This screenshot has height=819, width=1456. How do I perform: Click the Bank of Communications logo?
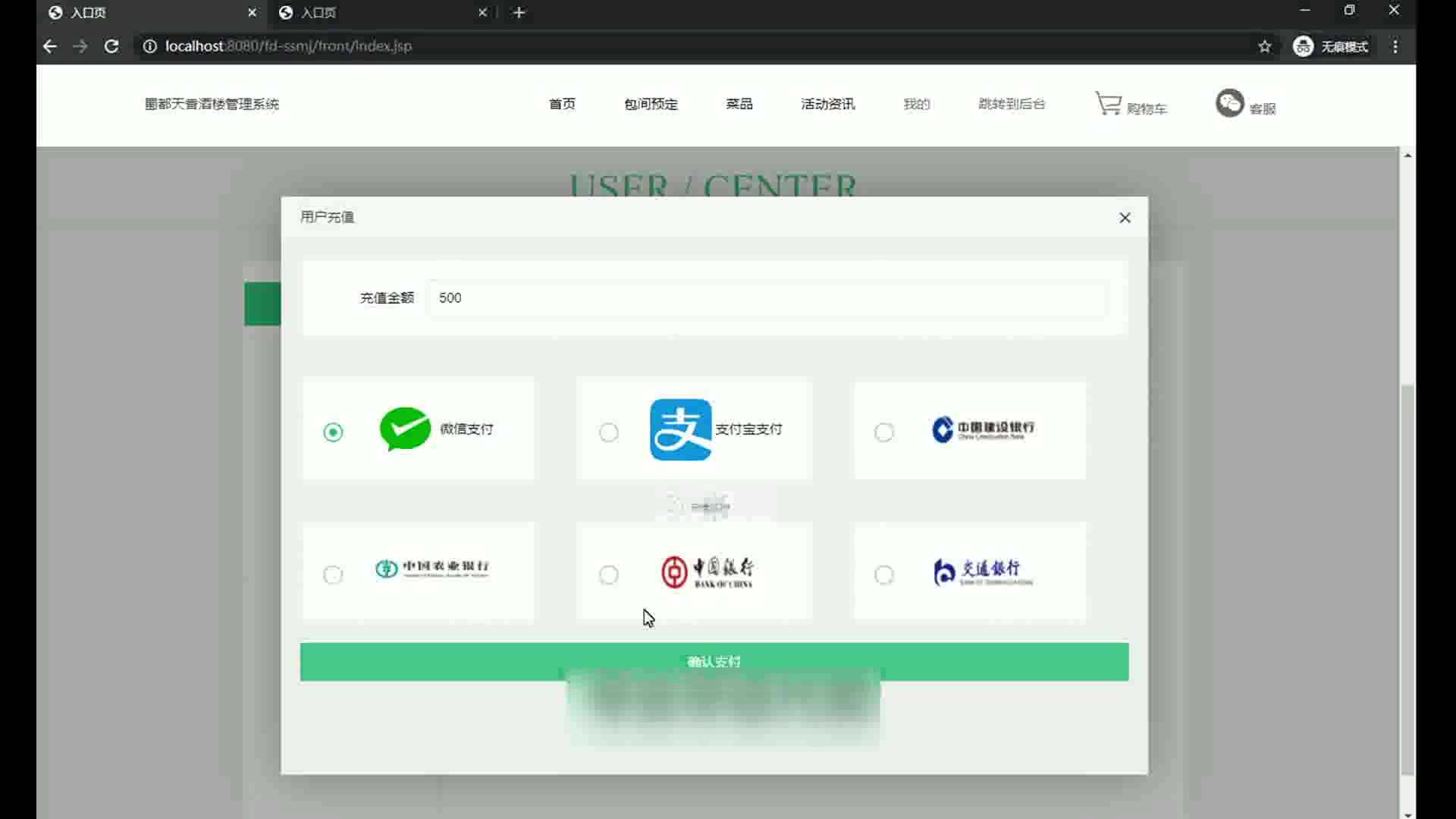(983, 572)
